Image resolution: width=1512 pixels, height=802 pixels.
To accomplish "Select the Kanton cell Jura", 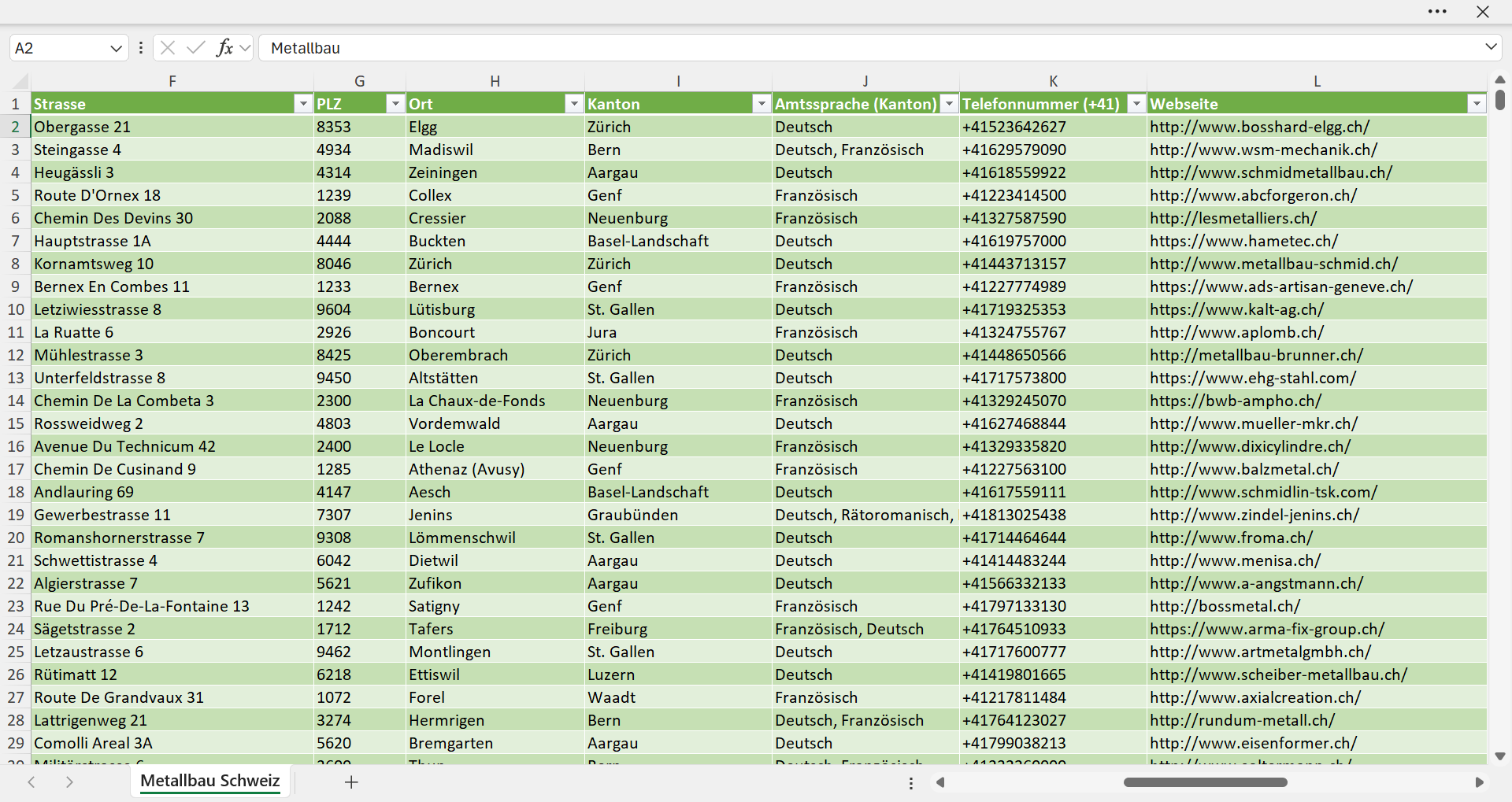I will pyautogui.click(x=678, y=332).
